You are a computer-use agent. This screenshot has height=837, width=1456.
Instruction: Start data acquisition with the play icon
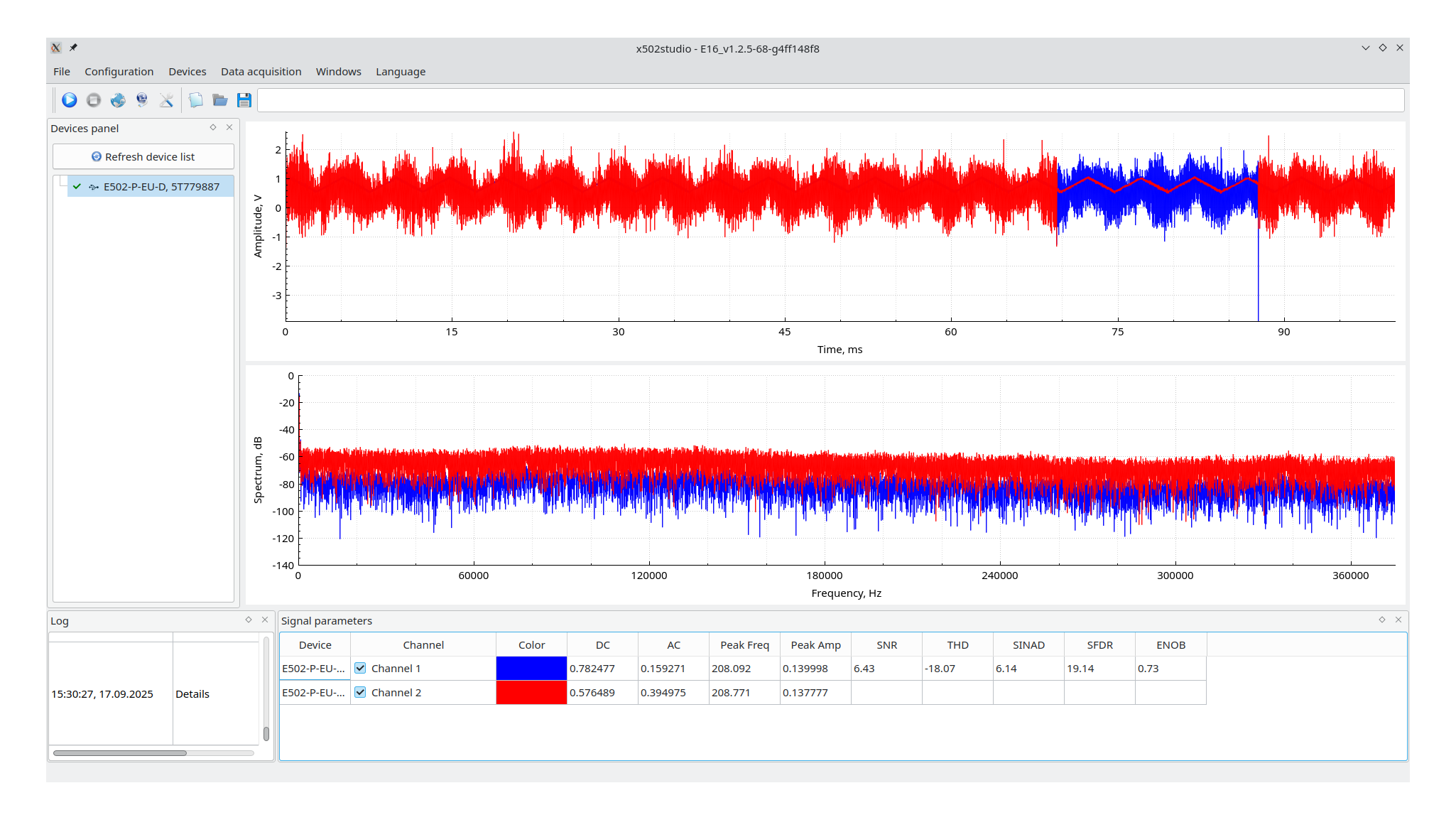70,100
